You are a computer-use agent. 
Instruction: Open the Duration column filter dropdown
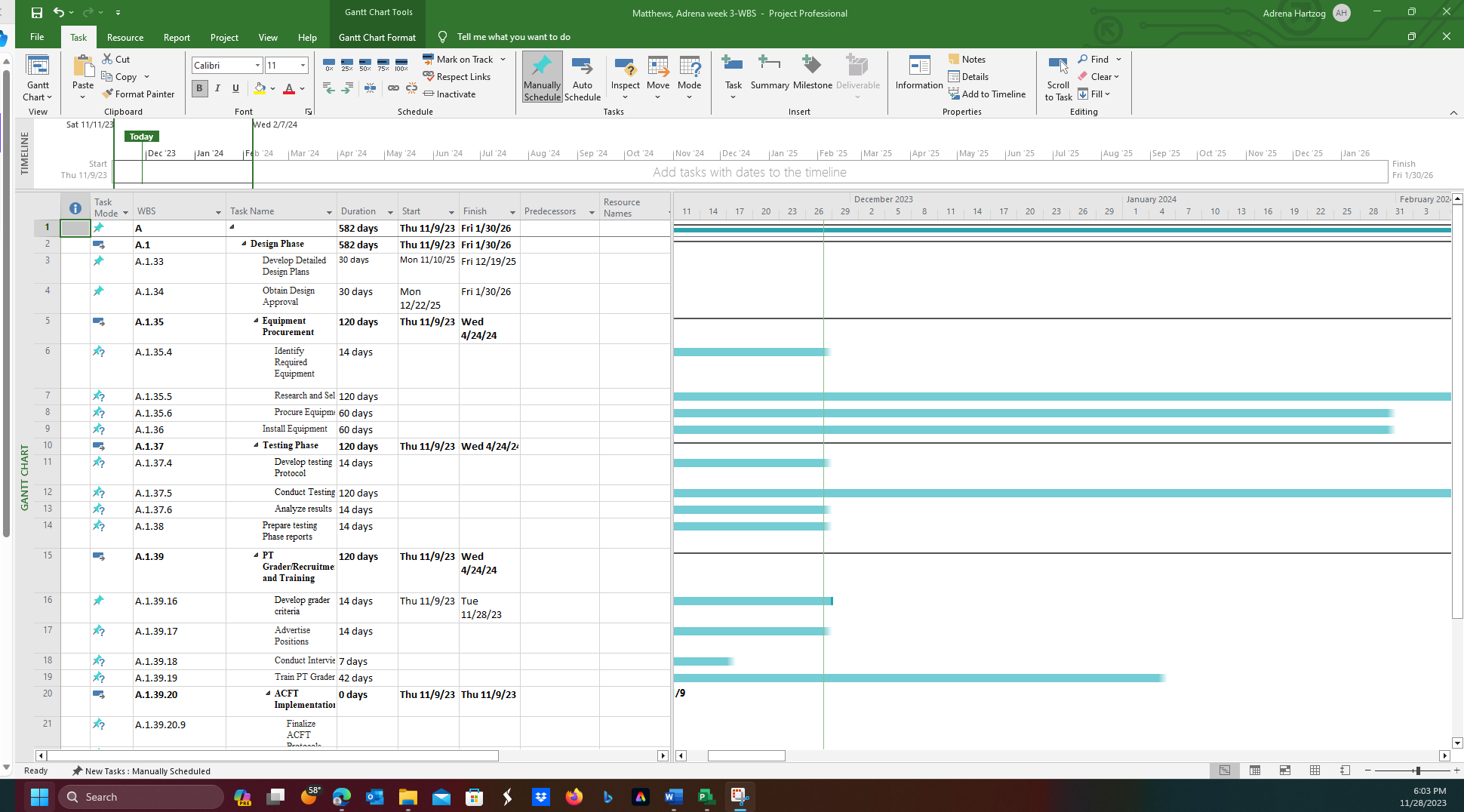[x=390, y=213]
